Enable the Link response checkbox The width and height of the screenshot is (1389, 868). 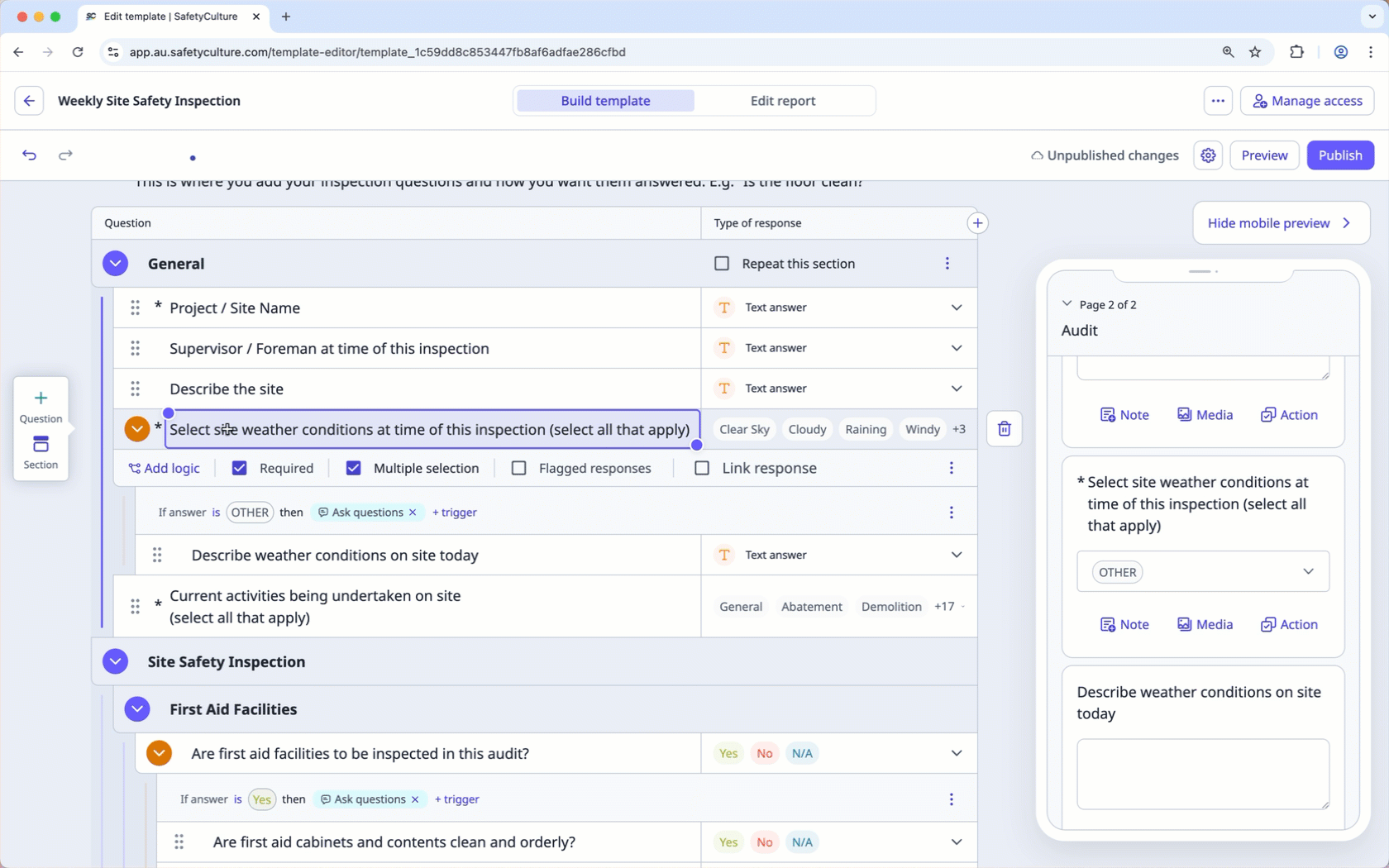point(702,468)
